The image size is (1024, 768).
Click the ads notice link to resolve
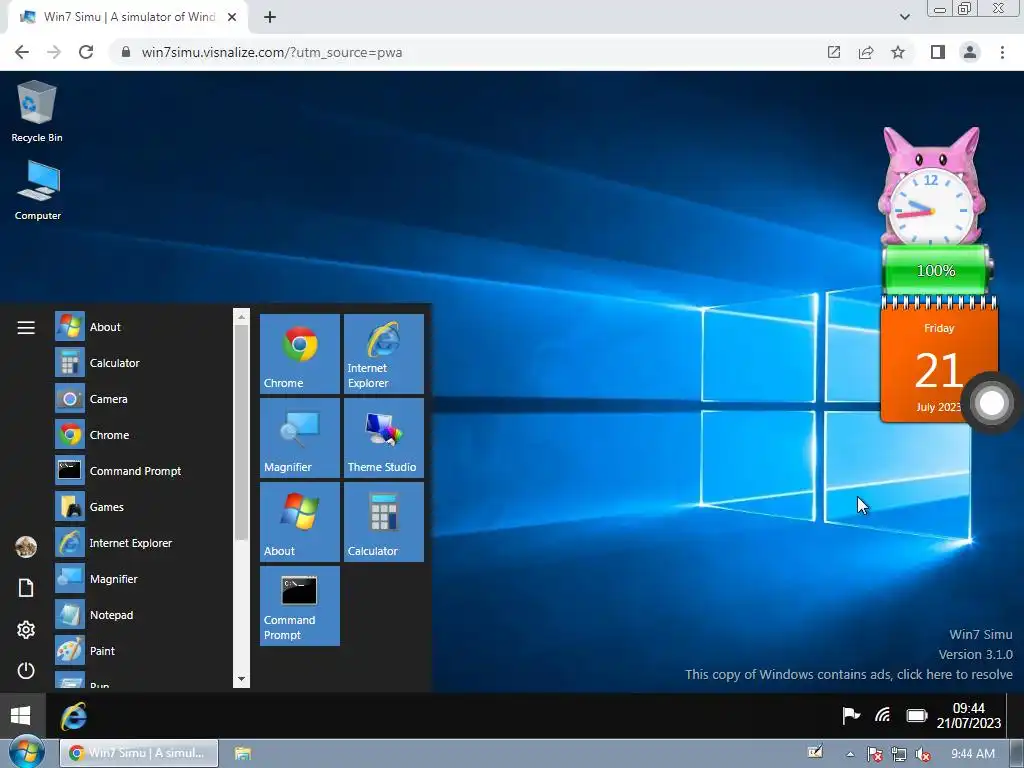tap(848, 674)
